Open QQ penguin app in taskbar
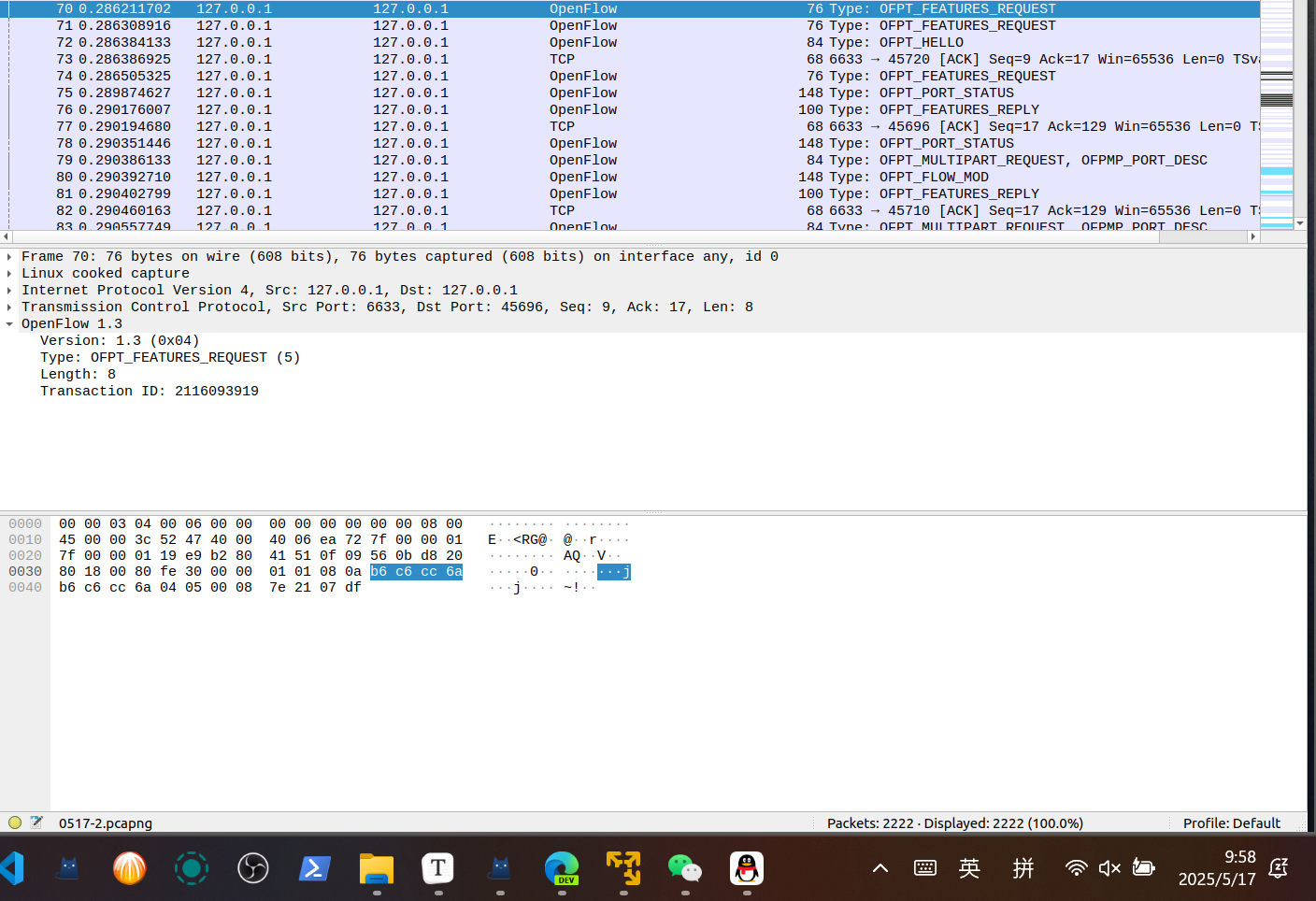1316x901 pixels. tap(746, 869)
